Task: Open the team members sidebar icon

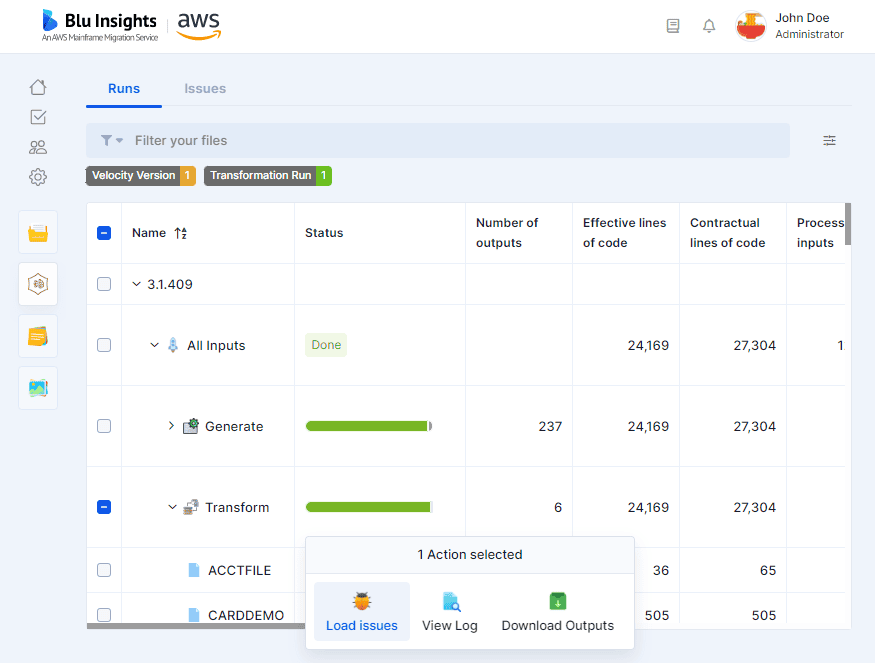Action: point(38,147)
